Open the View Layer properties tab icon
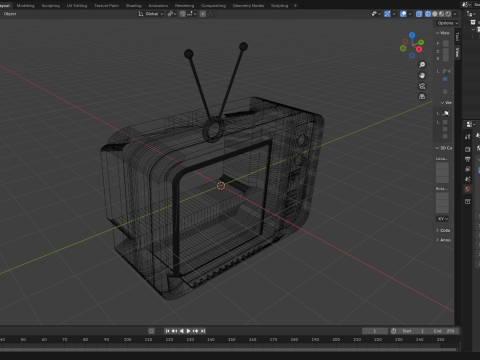The image size is (480, 360). click(468, 169)
